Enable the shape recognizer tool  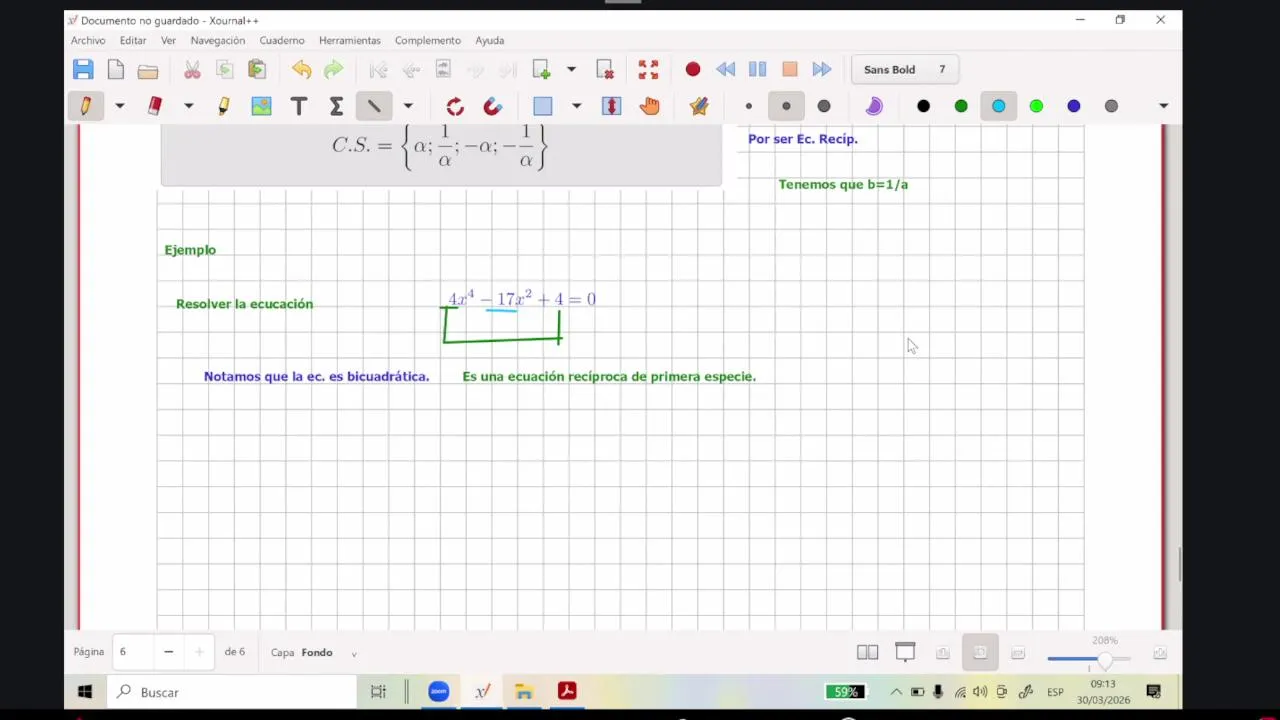click(455, 106)
